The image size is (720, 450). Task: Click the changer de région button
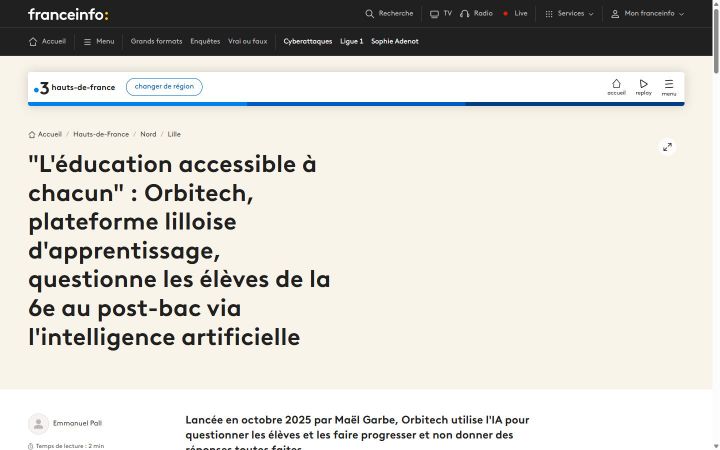(x=164, y=87)
